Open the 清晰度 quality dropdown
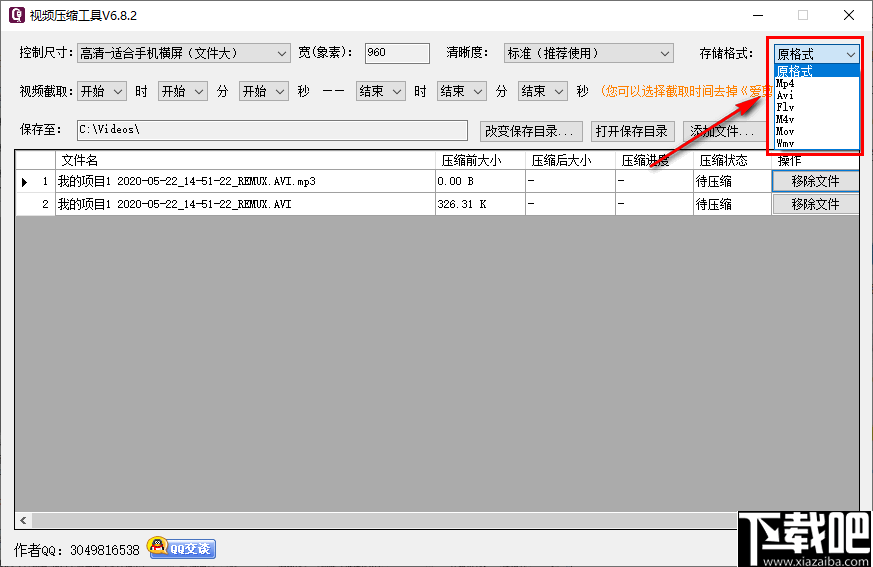Image resolution: width=873 pixels, height=567 pixels. (x=588, y=53)
